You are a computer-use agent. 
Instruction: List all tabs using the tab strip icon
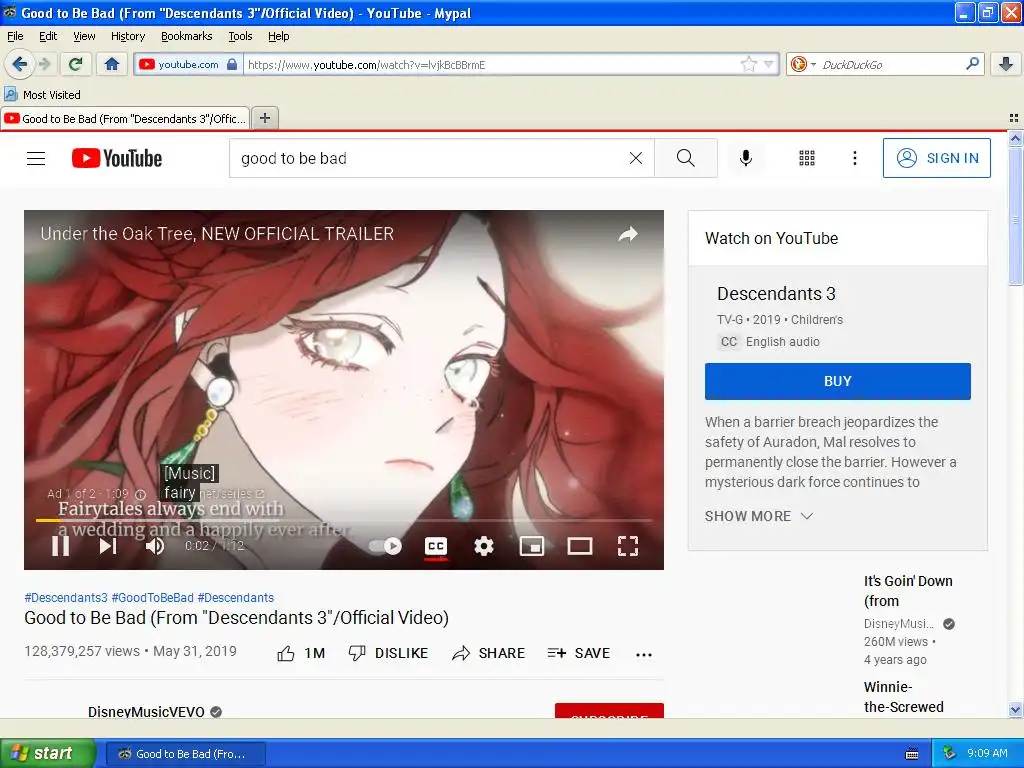1014,118
